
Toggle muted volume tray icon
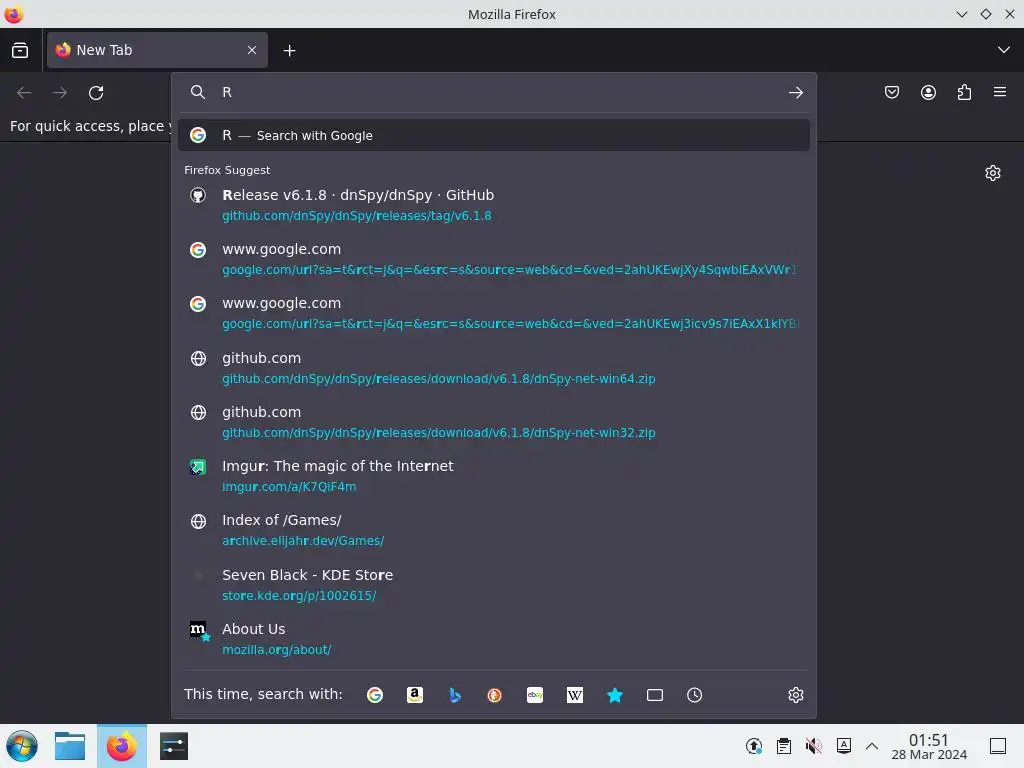[x=814, y=746]
